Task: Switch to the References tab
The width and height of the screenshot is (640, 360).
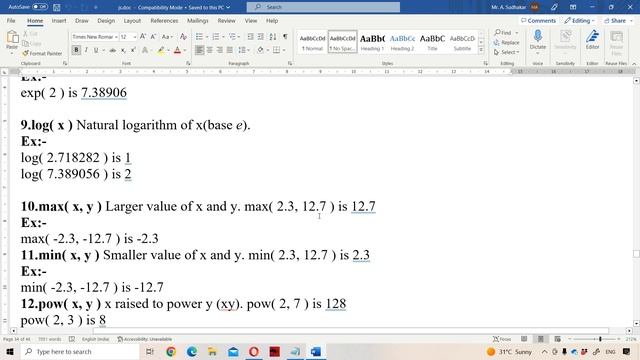Action: [164, 20]
